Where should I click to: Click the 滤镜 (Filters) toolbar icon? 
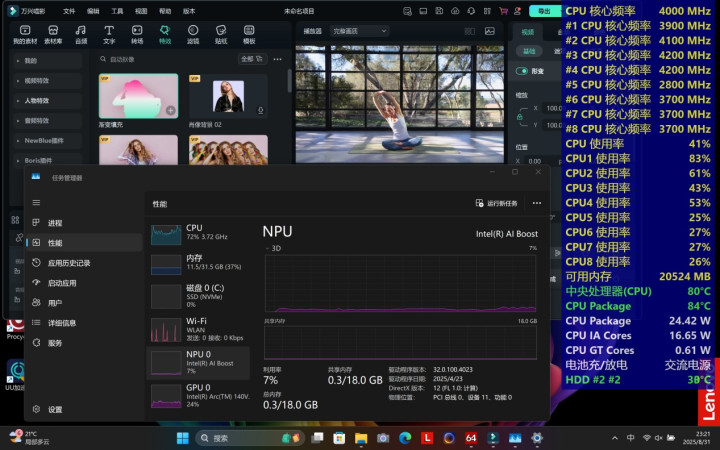[193, 35]
